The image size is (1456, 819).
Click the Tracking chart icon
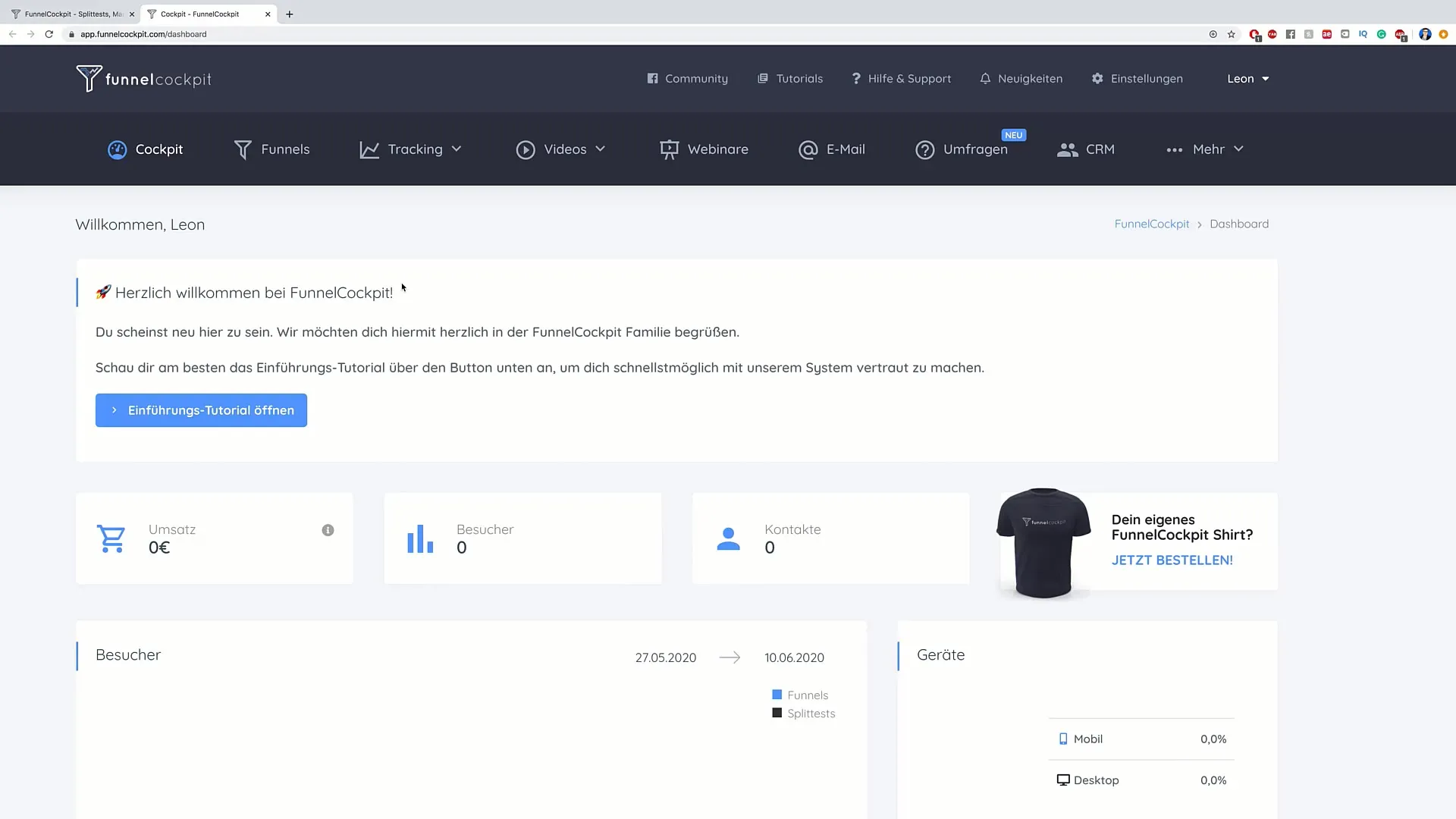pos(369,150)
